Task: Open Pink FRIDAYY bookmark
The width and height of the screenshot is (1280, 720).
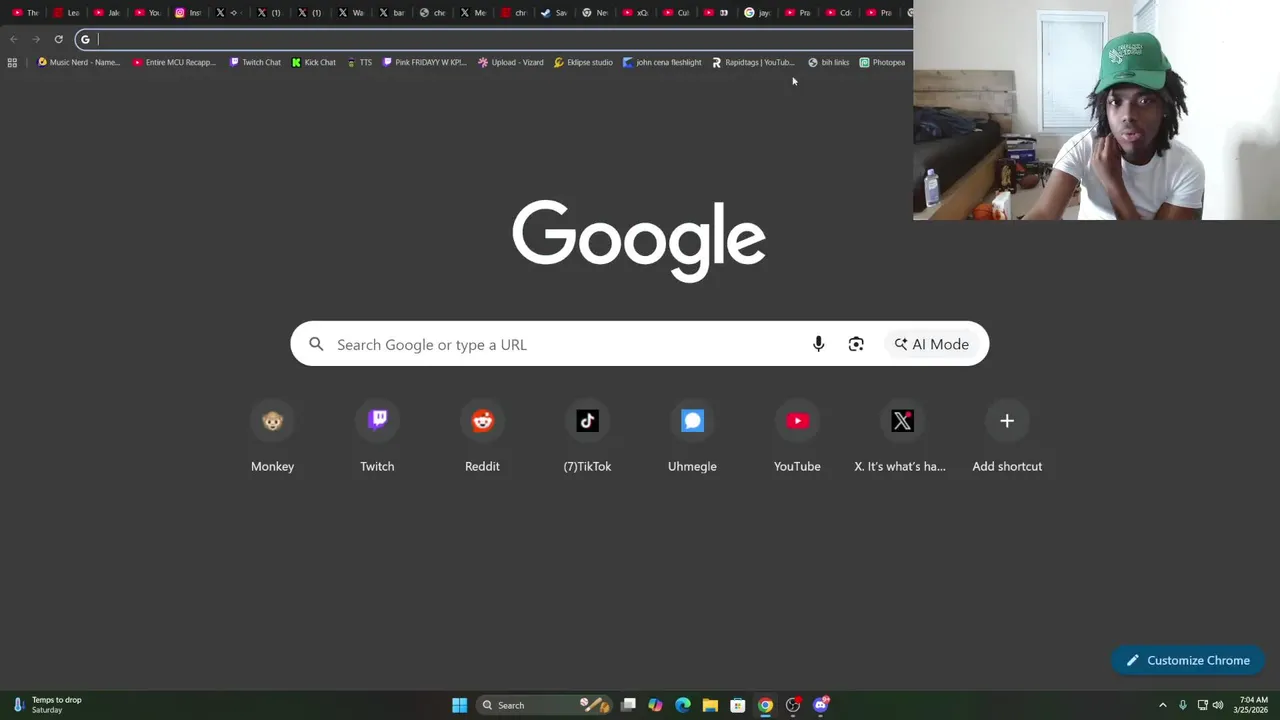Action: [x=425, y=62]
